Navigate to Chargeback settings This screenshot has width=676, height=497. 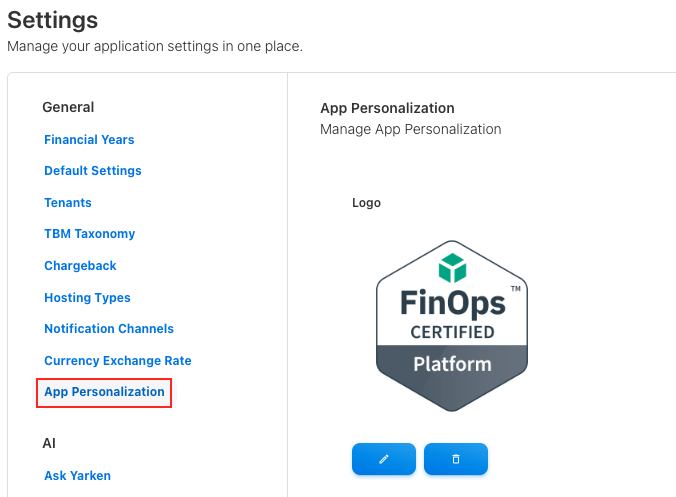(80, 266)
